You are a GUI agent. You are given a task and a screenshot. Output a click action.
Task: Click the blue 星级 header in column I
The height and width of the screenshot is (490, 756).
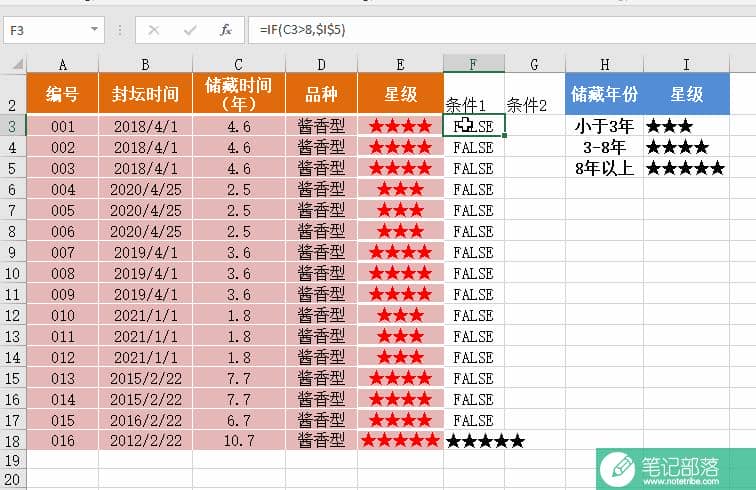click(686, 94)
